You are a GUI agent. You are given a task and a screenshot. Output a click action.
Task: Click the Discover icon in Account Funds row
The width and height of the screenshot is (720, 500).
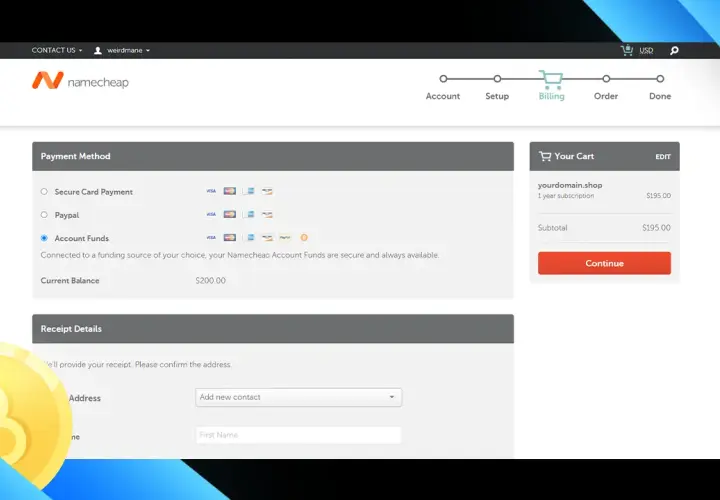(x=267, y=237)
